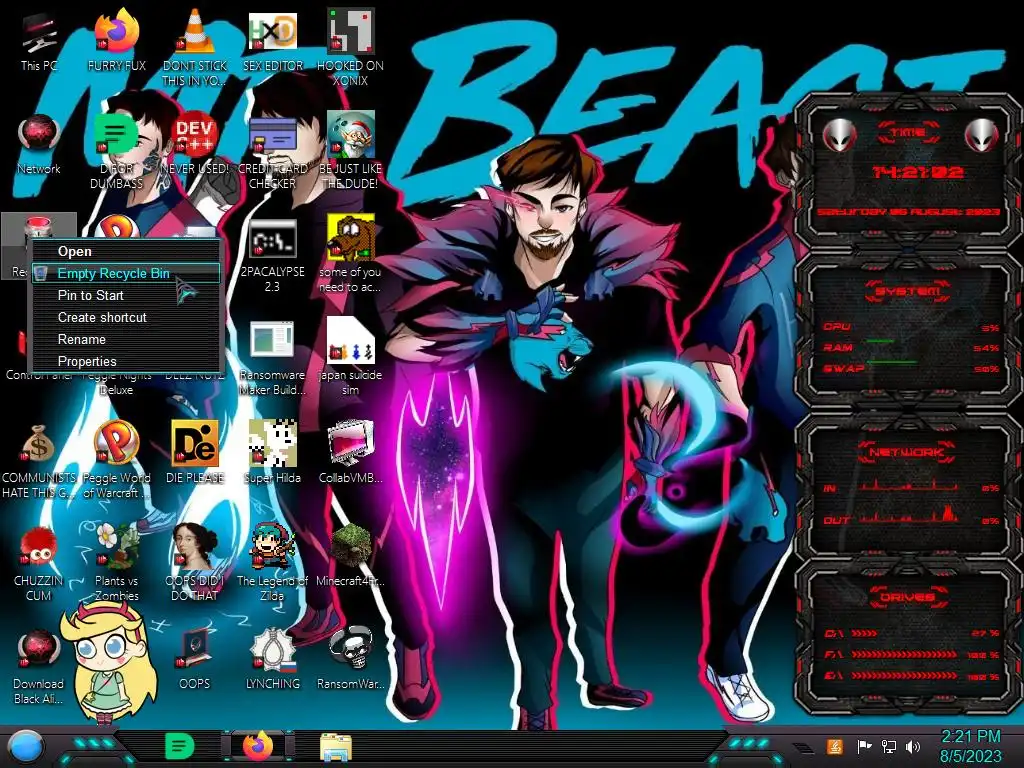
Task: Click the DRIVES widget header
Action: [908, 597]
